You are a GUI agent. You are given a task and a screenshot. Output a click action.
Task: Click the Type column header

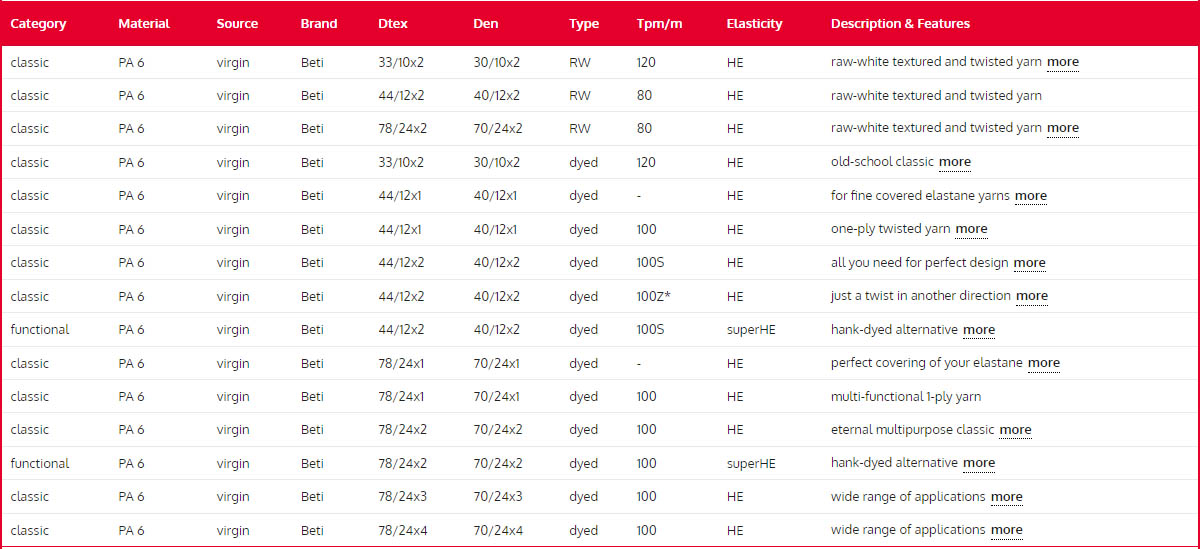click(x=584, y=24)
